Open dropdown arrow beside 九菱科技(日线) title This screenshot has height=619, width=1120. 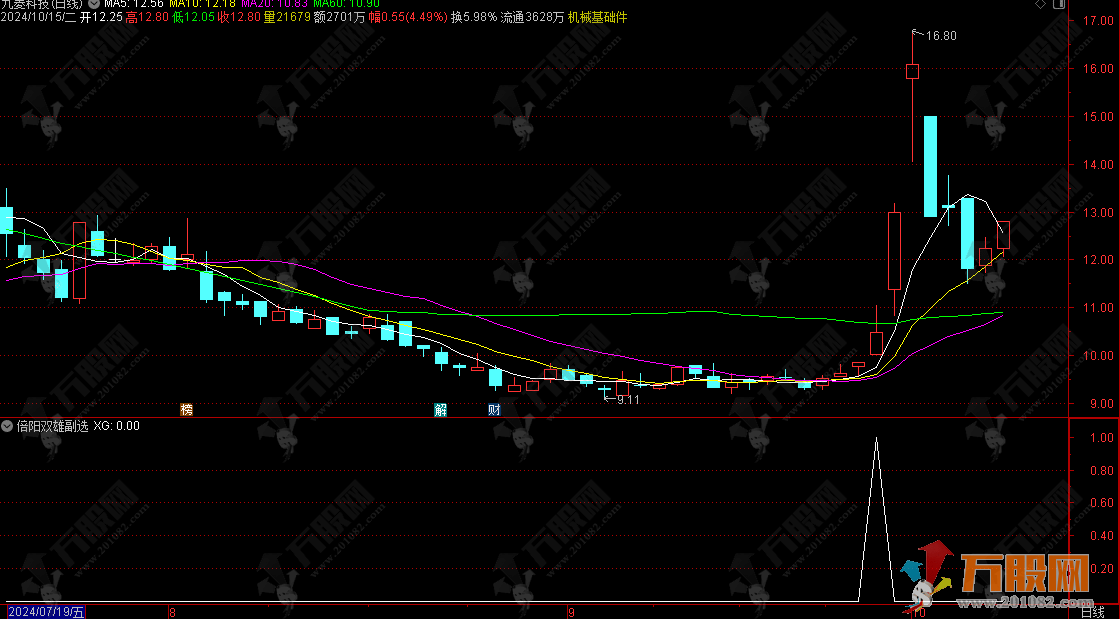click(94, 4)
